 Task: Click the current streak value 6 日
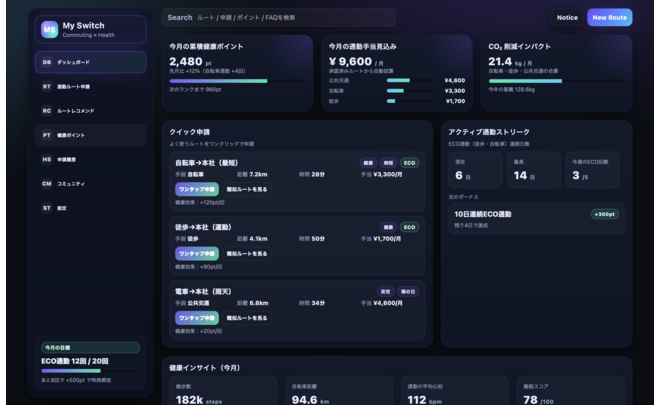[463, 176]
